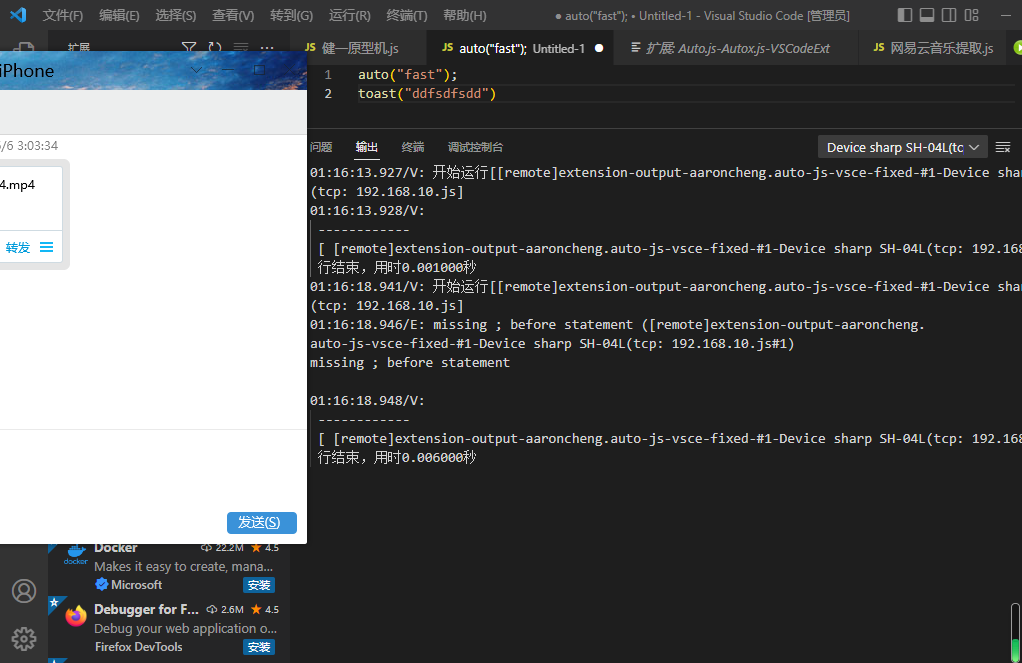The width and height of the screenshot is (1022, 663).
Task: Select the auto("fast"); Untitled-1 tab
Action: click(519, 48)
